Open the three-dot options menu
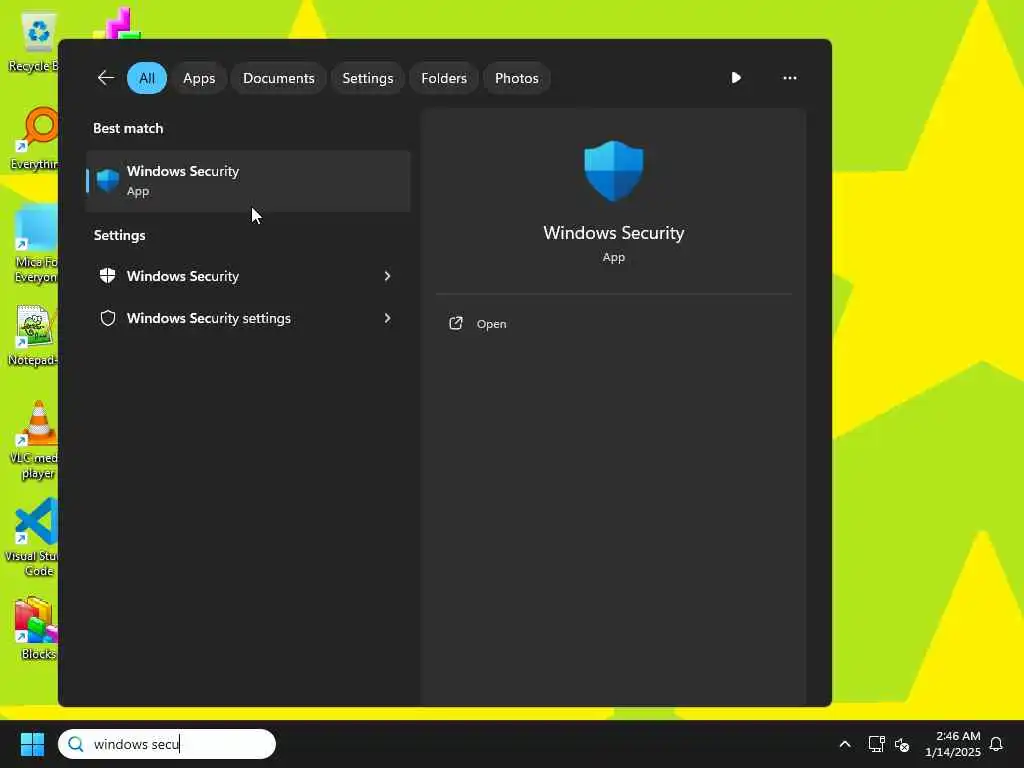Viewport: 1024px width, 768px height. pyautogui.click(x=790, y=78)
